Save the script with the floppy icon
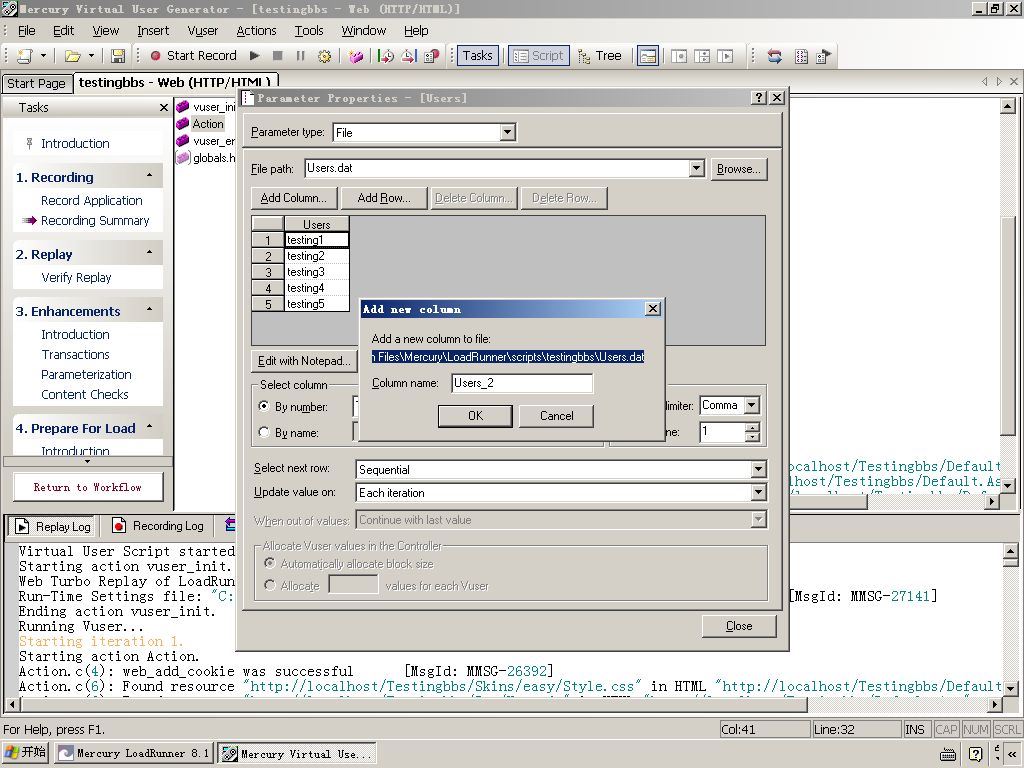The height and width of the screenshot is (768, 1024). (118, 56)
